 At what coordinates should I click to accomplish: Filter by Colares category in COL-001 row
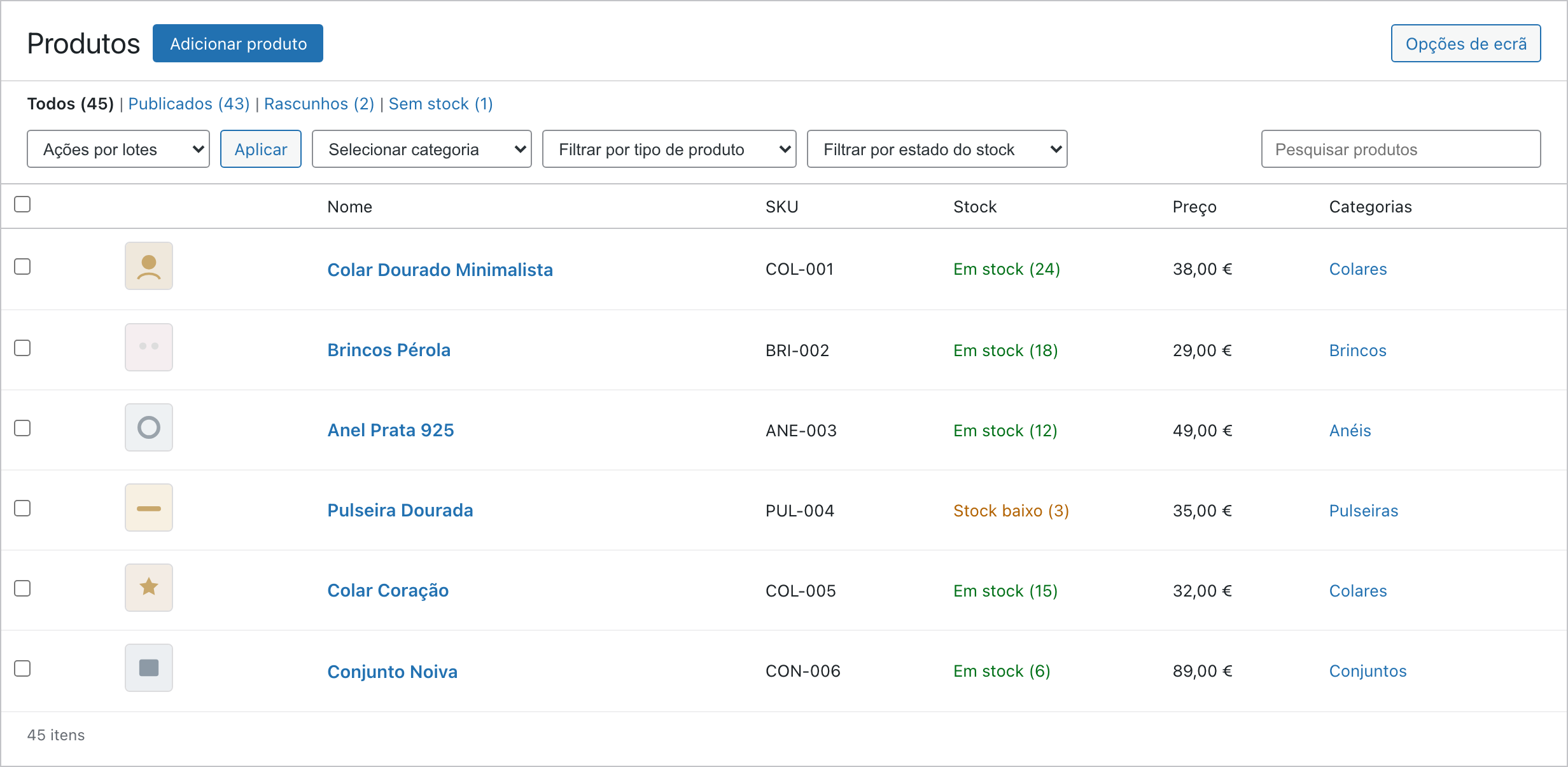click(x=1358, y=269)
